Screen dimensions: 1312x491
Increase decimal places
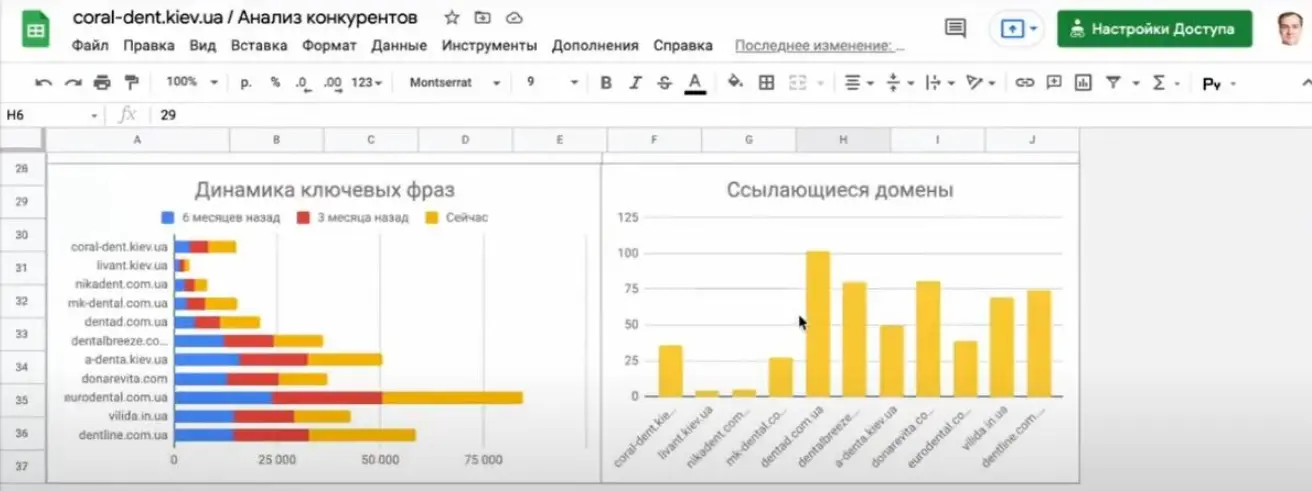[334, 83]
